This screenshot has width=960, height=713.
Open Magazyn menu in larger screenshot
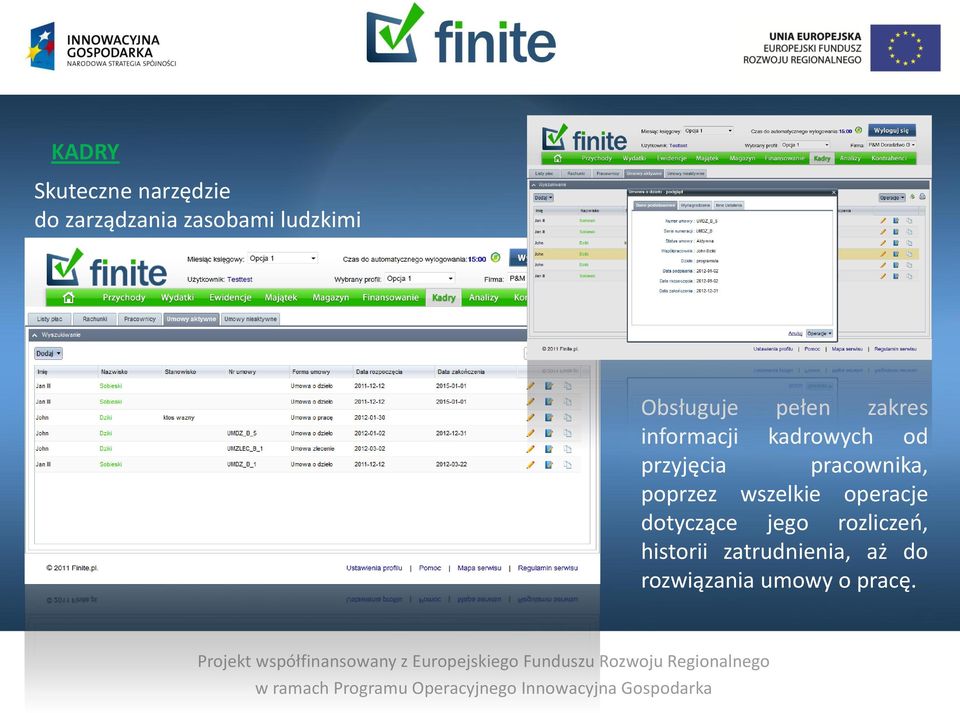point(331,297)
